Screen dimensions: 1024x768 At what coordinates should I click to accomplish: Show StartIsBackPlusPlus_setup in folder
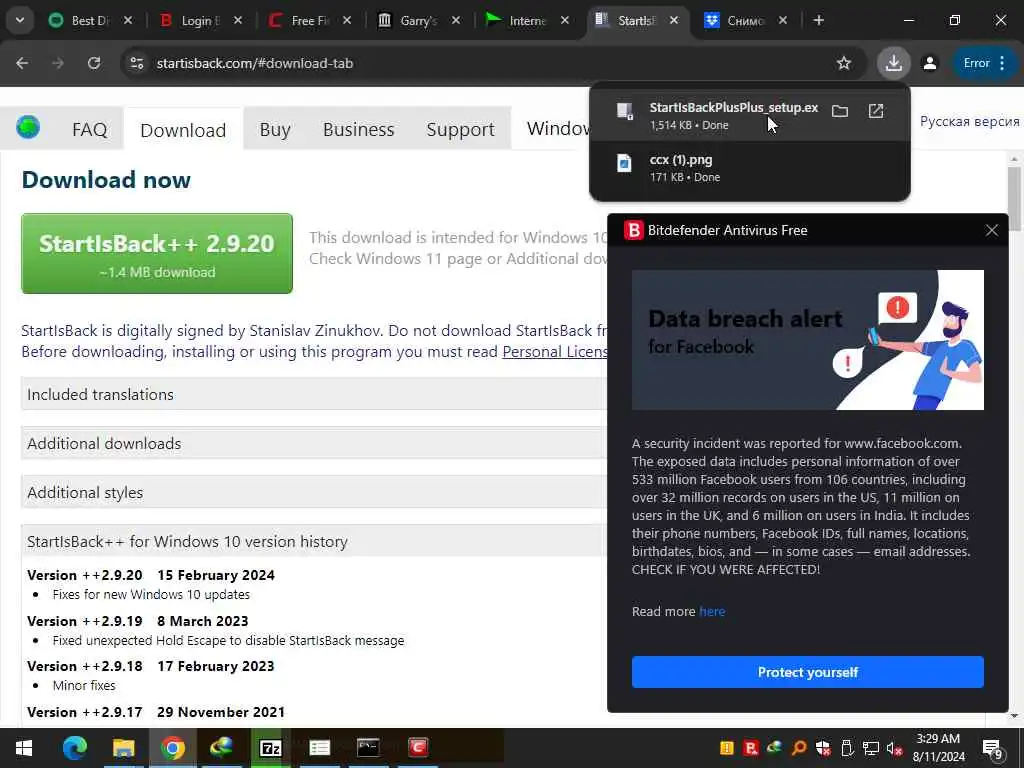pyautogui.click(x=840, y=111)
